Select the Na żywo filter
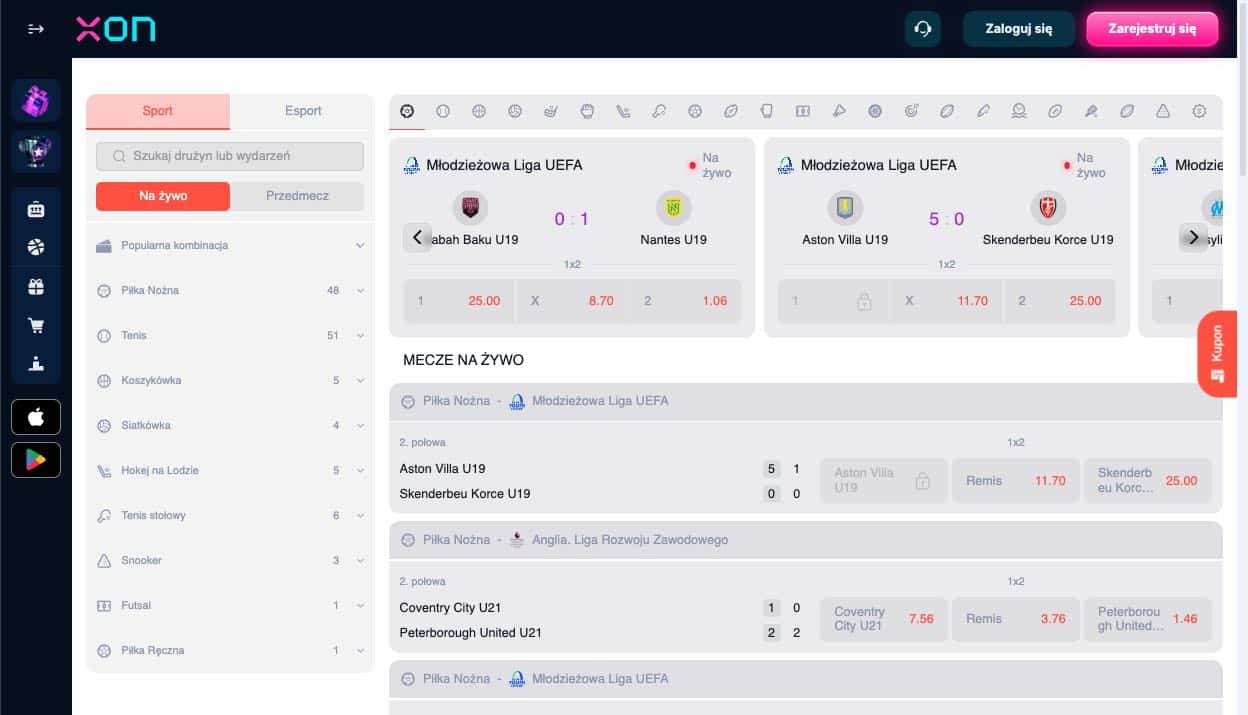The image size is (1248, 715). coord(163,196)
